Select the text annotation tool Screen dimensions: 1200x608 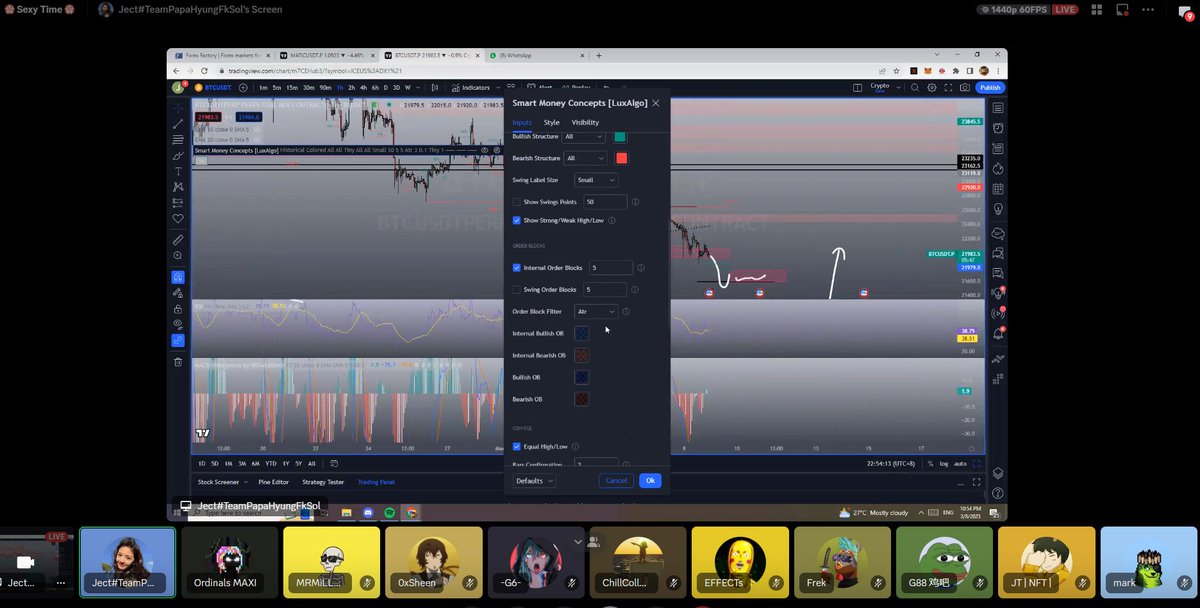pos(178,171)
